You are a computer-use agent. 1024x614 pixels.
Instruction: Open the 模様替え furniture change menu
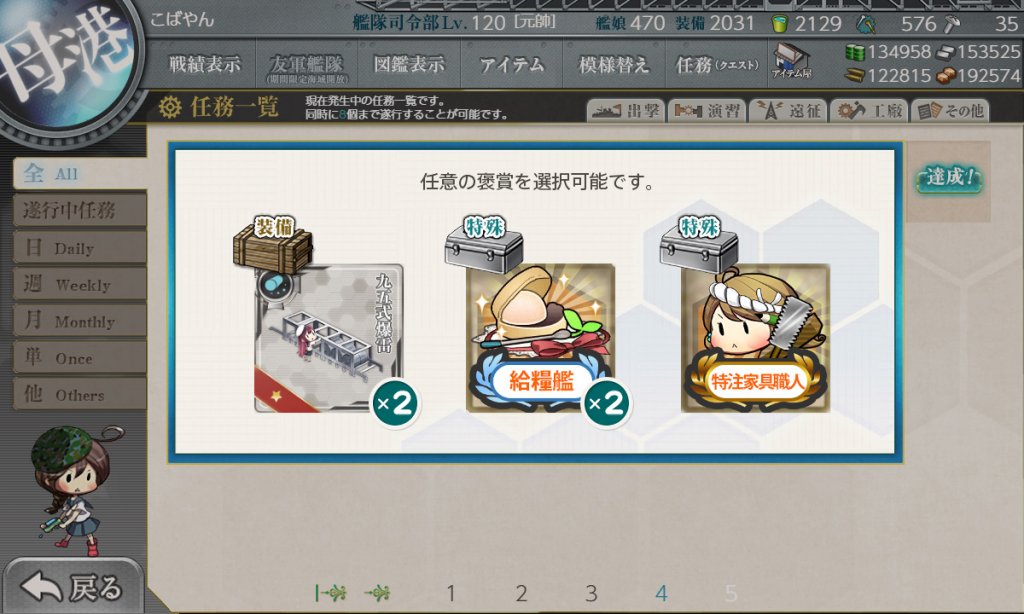pyautogui.click(x=614, y=64)
